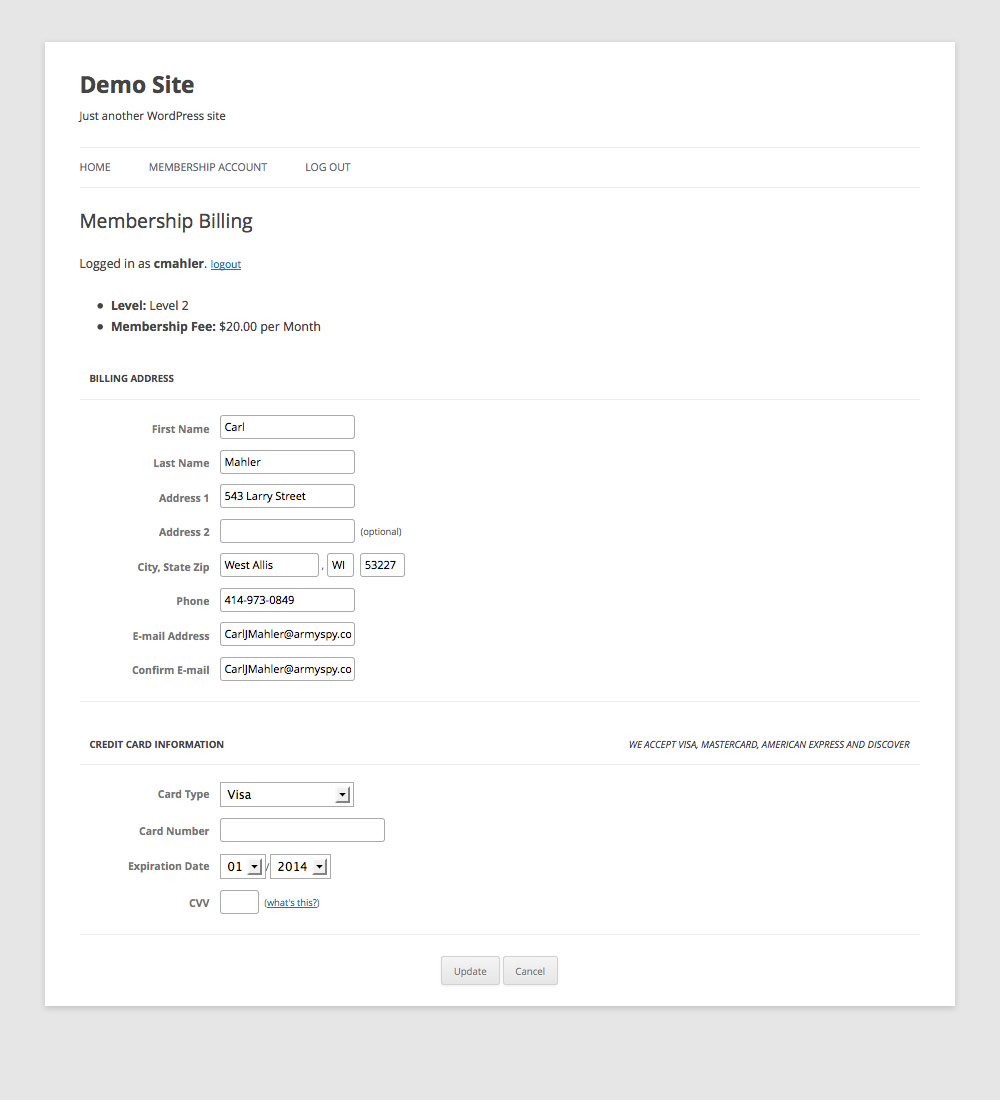Focus the E-mail Address field
1000x1100 pixels.
pyautogui.click(x=287, y=633)
